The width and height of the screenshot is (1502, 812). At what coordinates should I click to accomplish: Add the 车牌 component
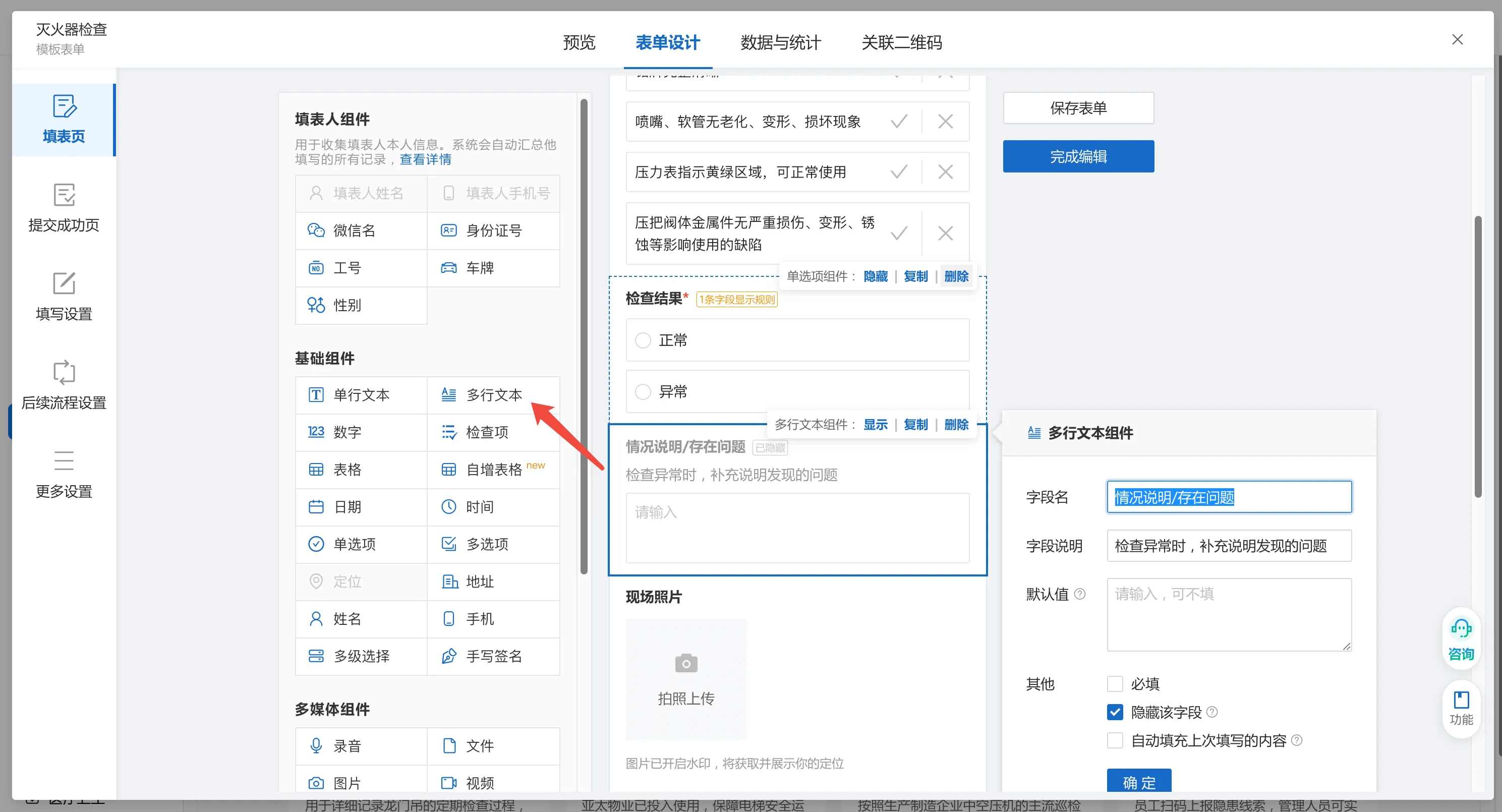tap(493, 268)
